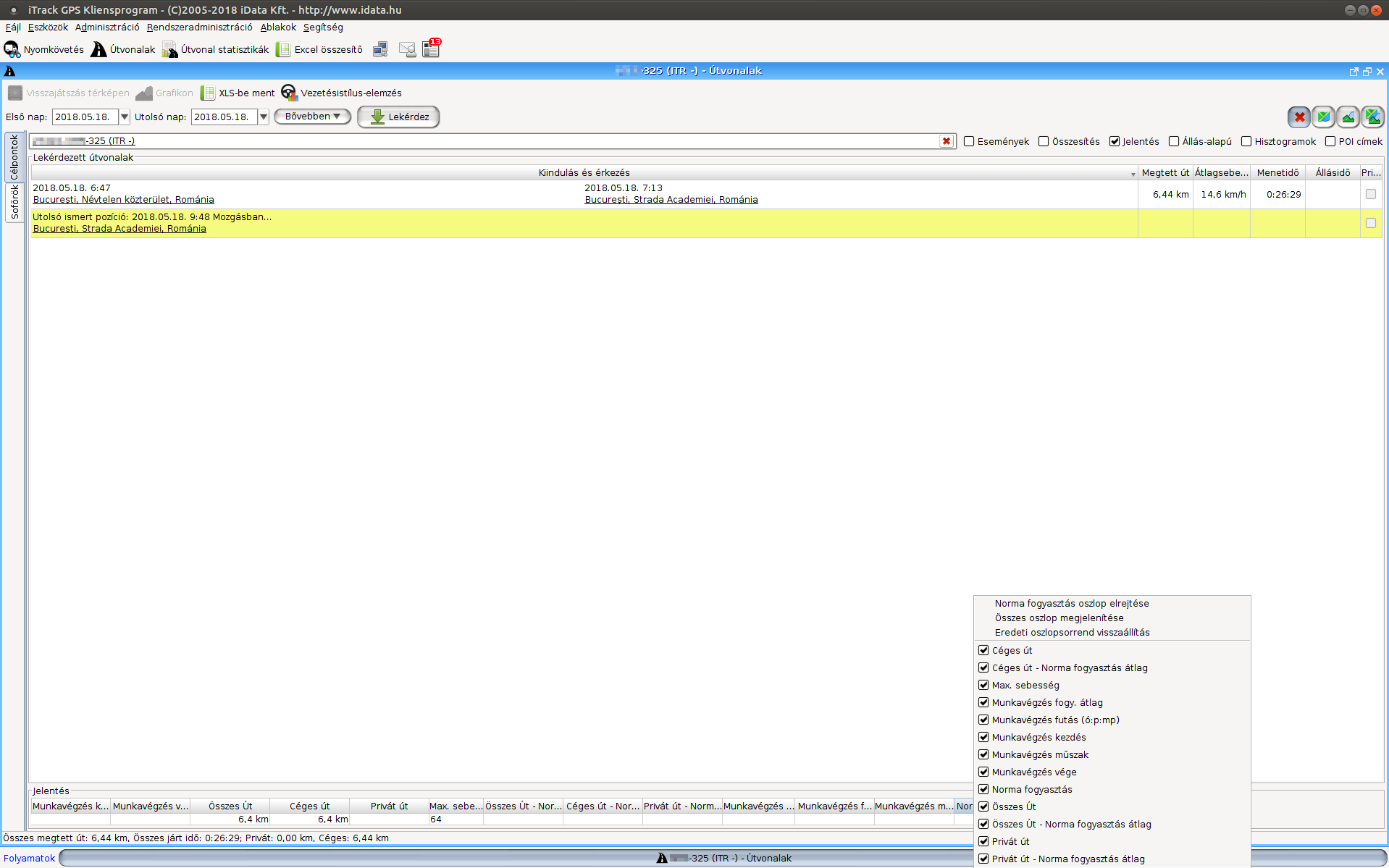Expand the Bővebben options dropdown

[x=312, y=117]
